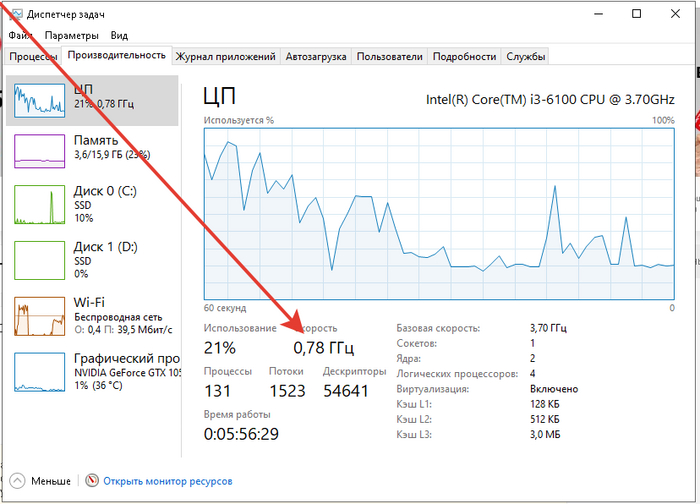Click the Кэш L2 512 КБ value

(x=545, y=419)
